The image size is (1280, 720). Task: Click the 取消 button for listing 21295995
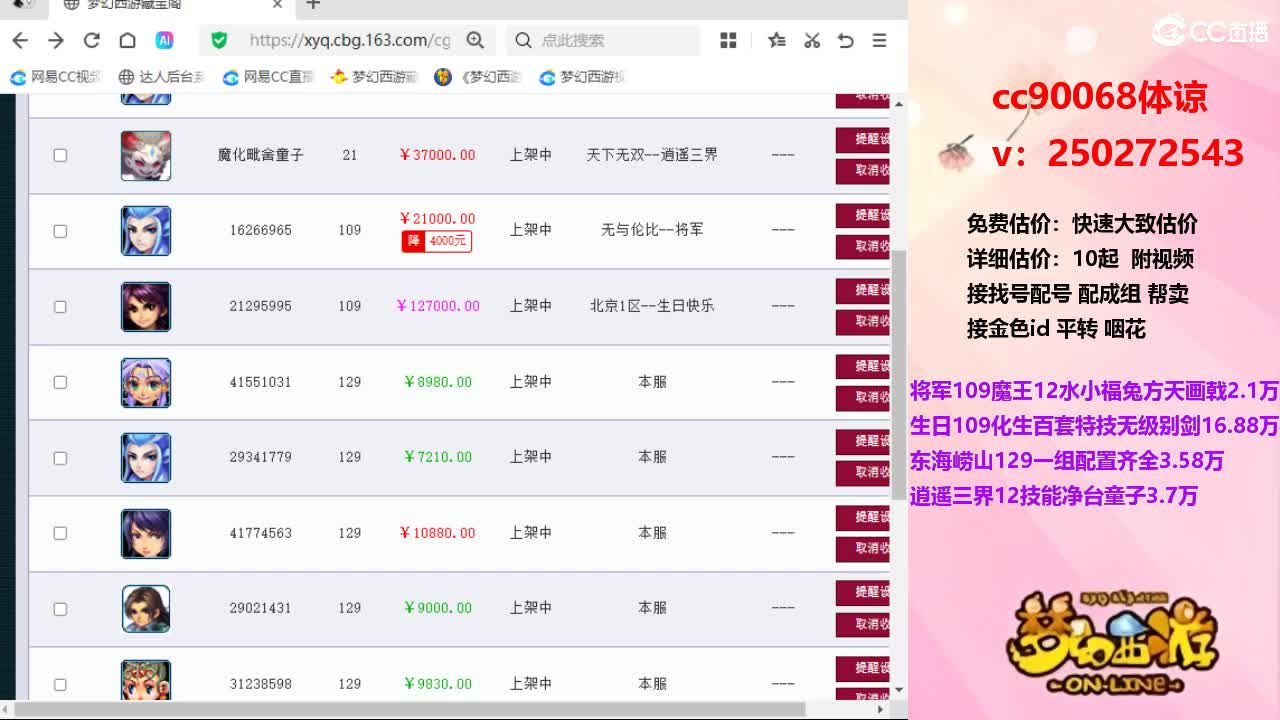click(863, 322)
